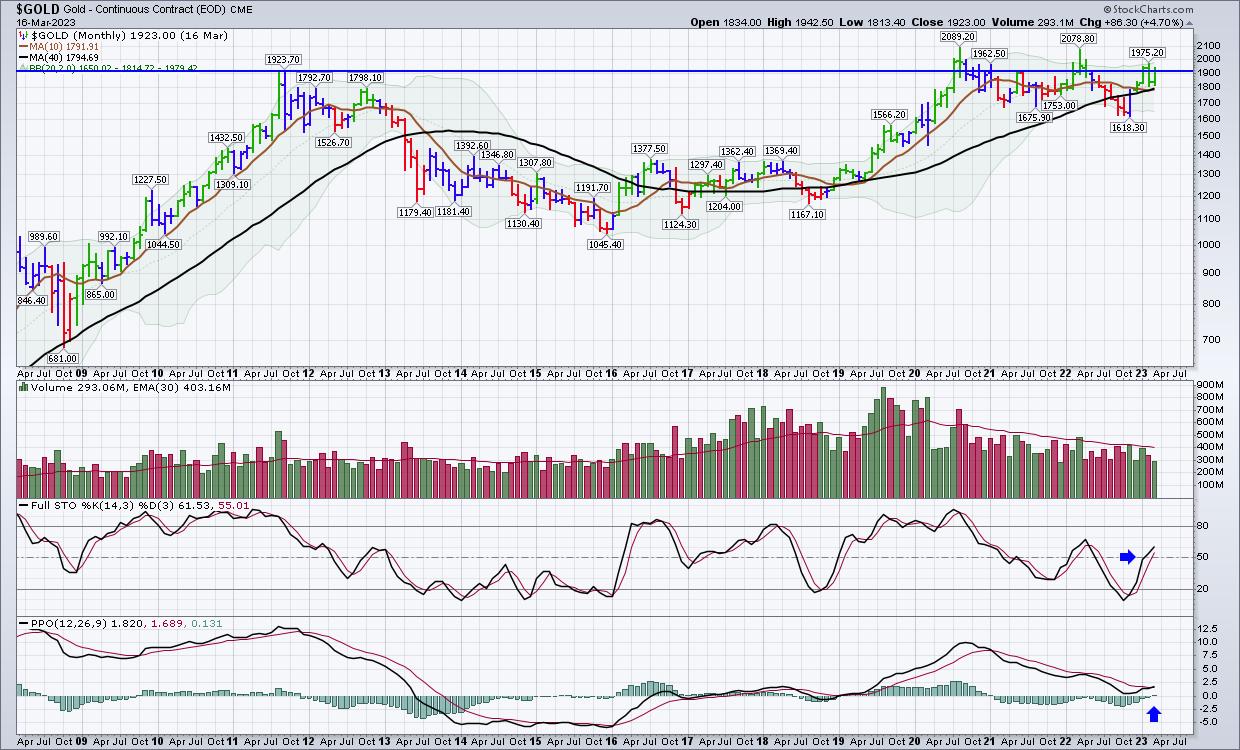Click the 1179.40 price label
The image size is (1240, 750).
click(413, 212)
